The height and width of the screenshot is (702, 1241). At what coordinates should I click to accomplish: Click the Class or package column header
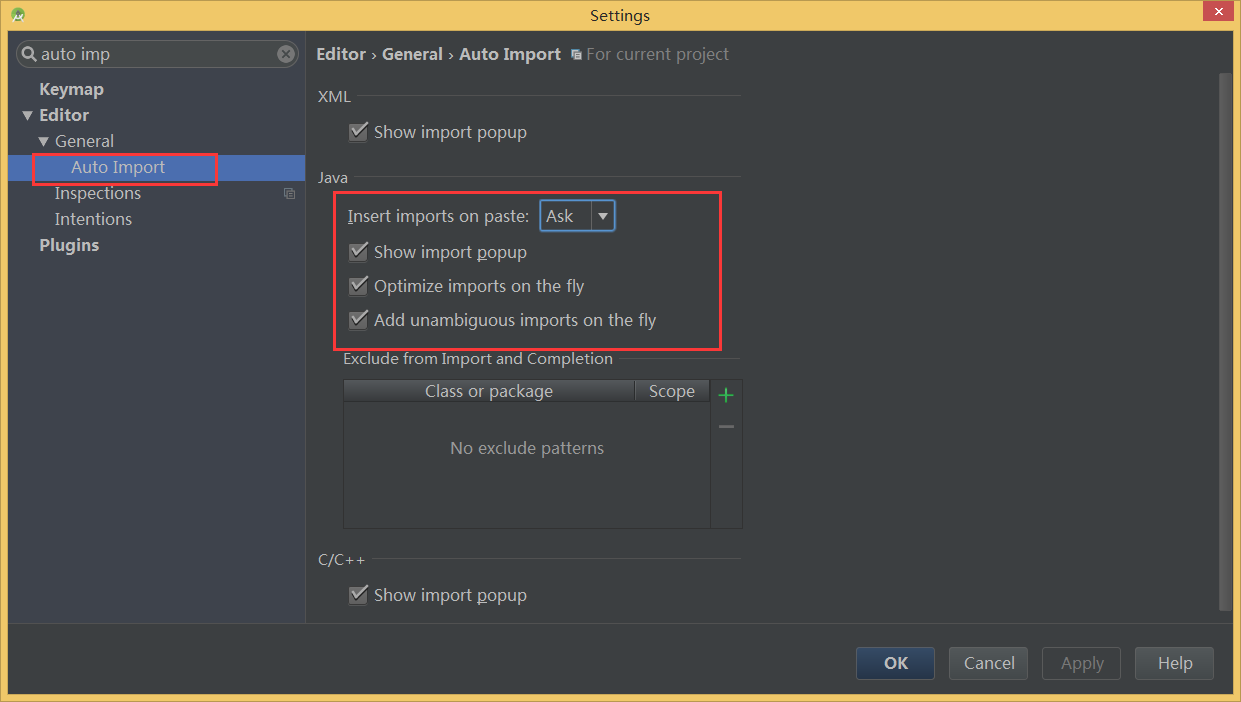(489, 391)
